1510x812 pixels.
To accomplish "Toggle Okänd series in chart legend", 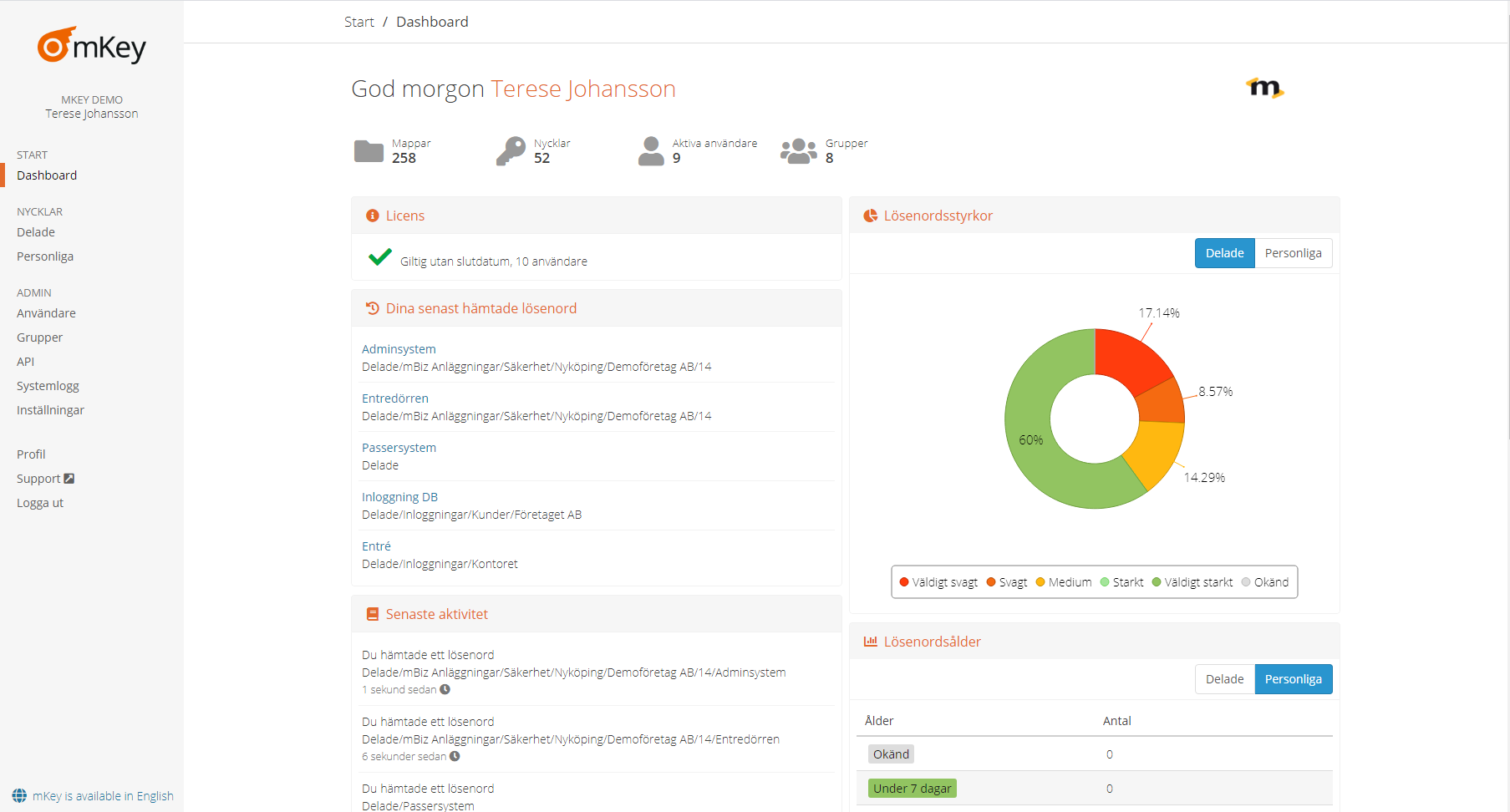I will click(1265, 582).
